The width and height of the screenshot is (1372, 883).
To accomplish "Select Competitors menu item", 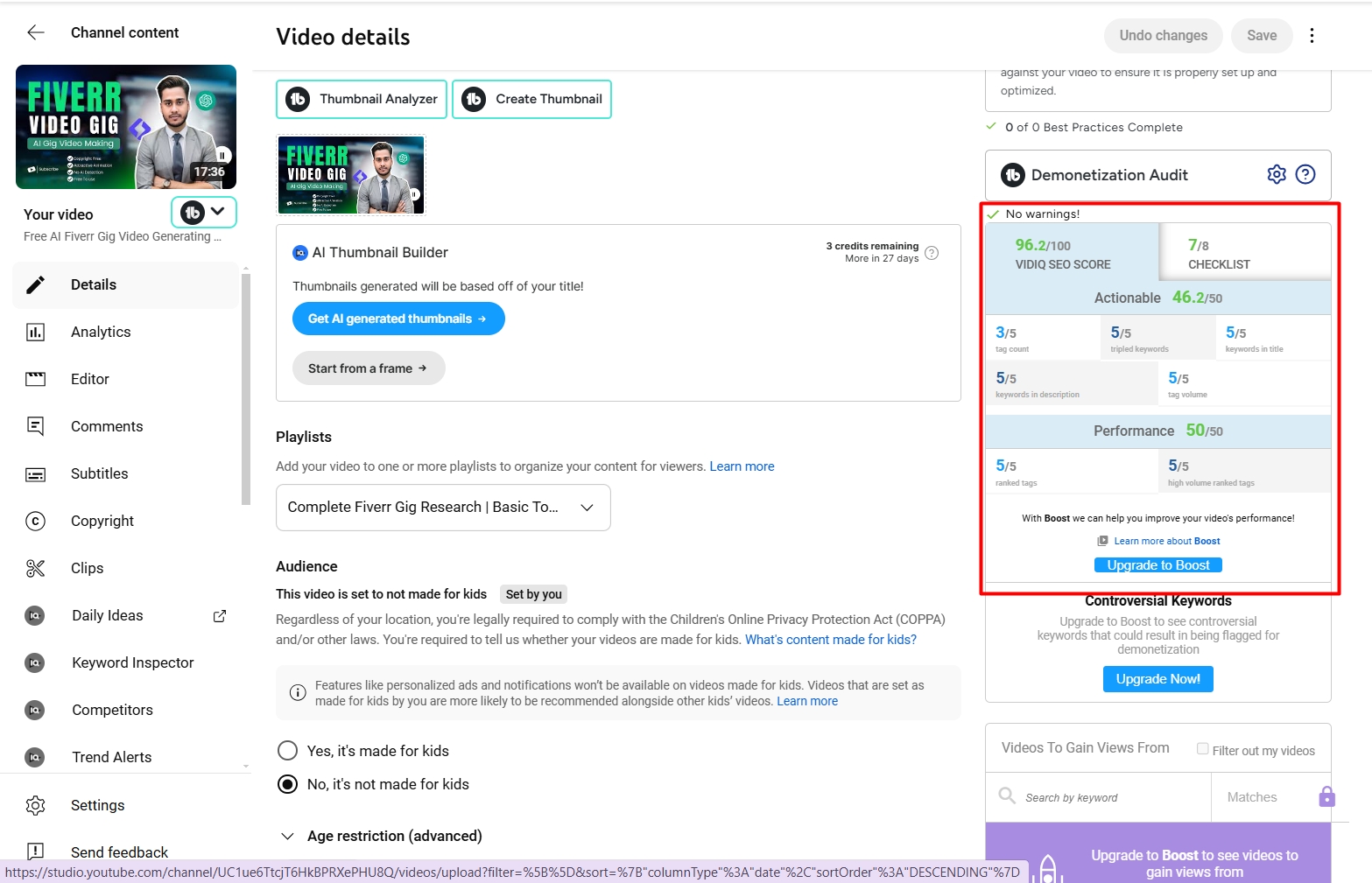I will click(126, 710).
